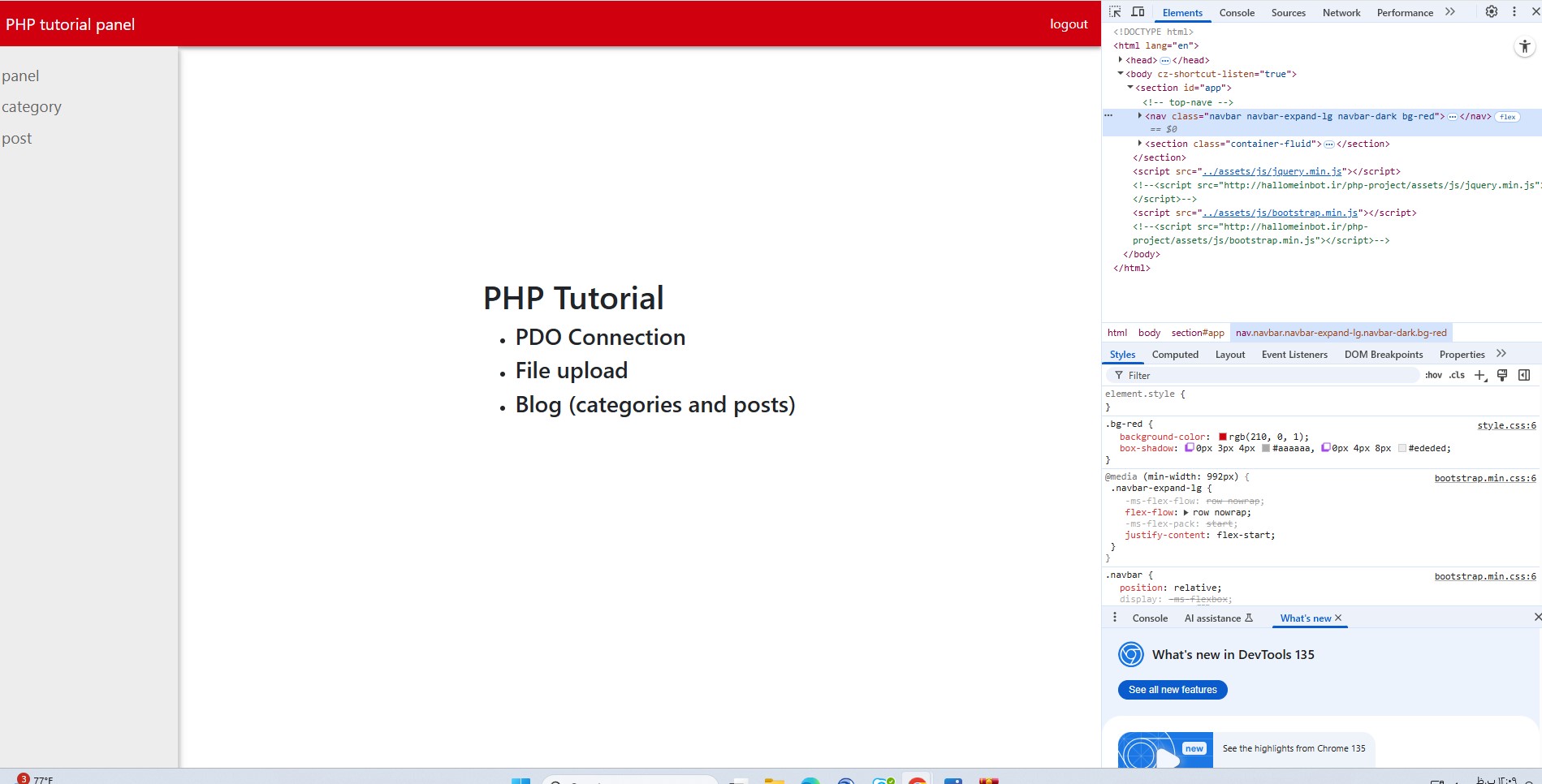Click the #aaaaaa gray color swatch
Viewport: 1542px width, 784px height.
[1265, 448]
